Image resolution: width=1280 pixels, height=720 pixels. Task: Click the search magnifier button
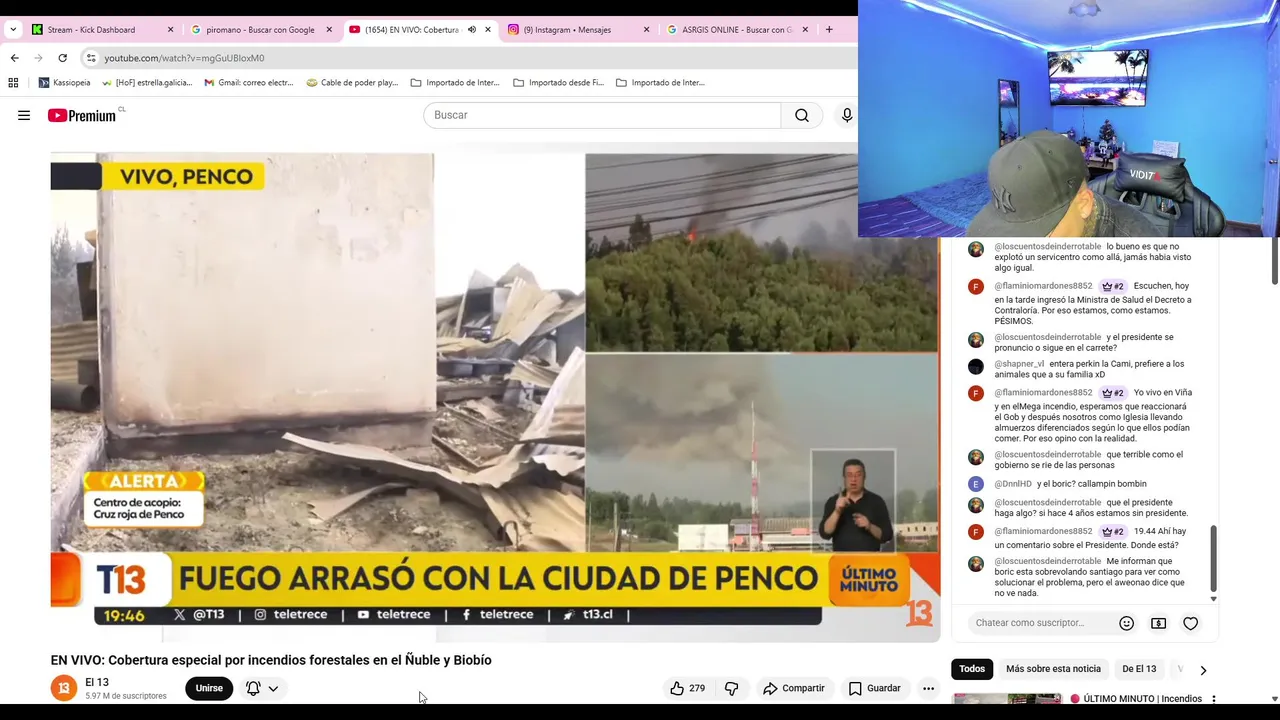802,115
